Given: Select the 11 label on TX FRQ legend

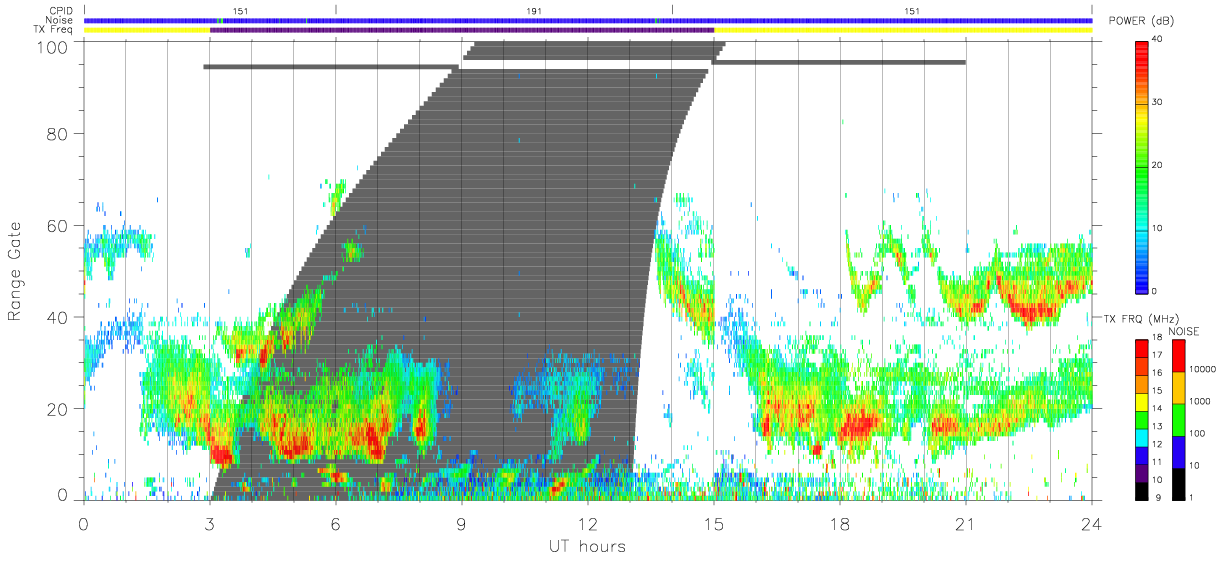Looking at the screenshot, I should pyautogui.click(x=1157, y=462).
